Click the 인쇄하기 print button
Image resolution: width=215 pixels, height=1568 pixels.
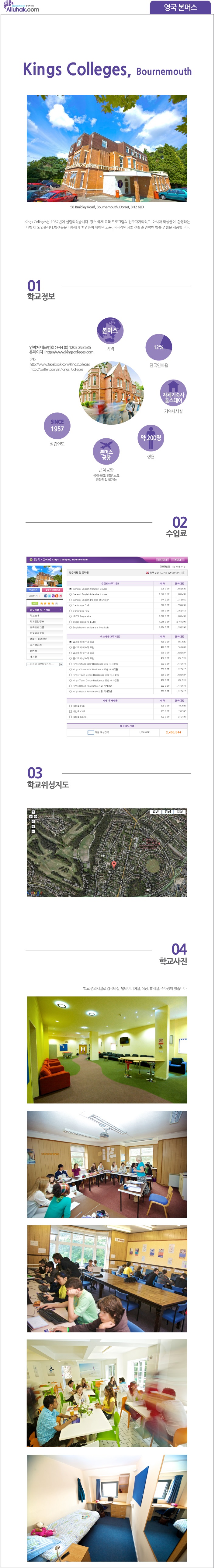tap(33, 590)
